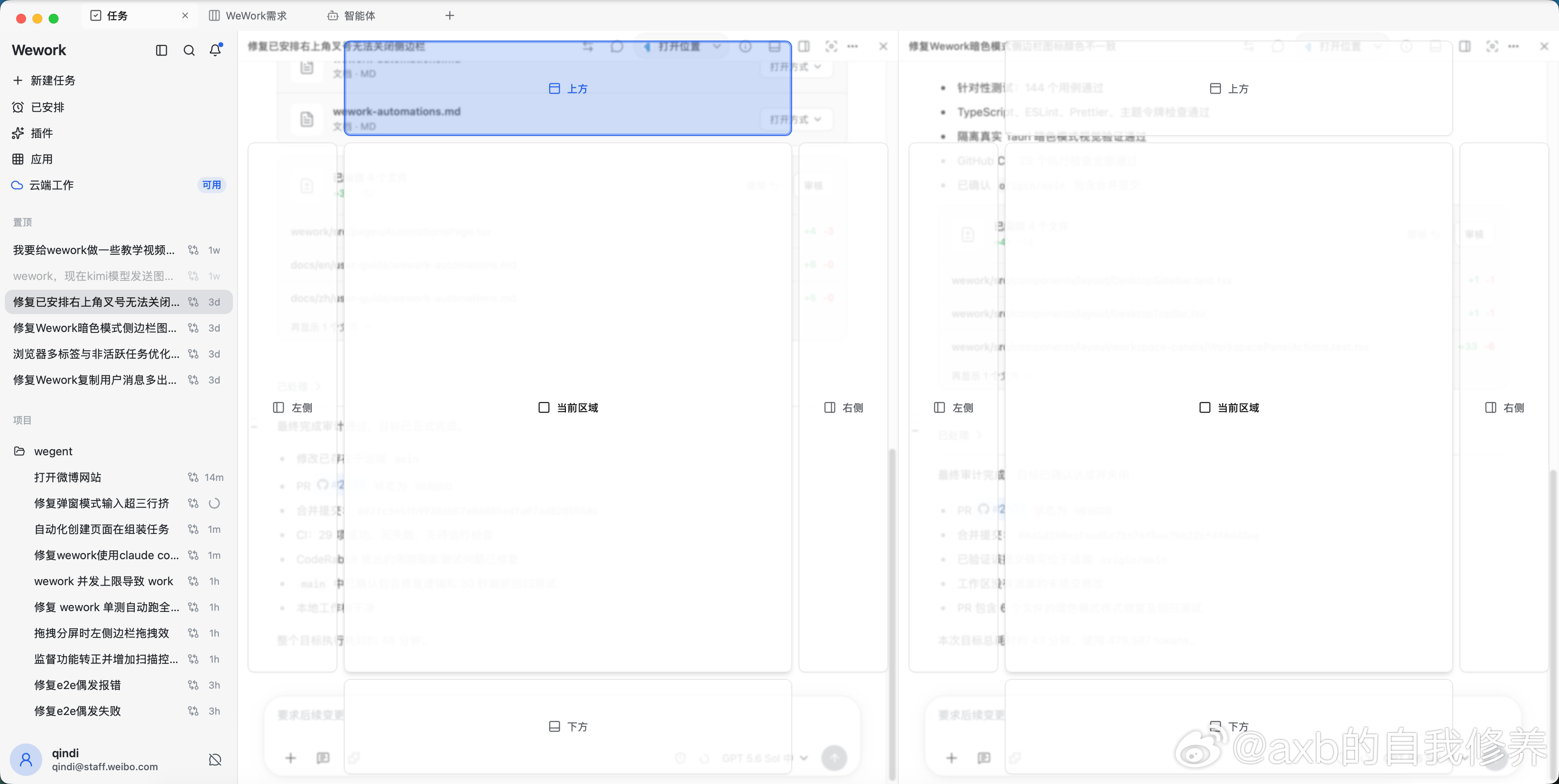Screen dimensions: 1559x784
Task: Open task 修复e2e偶发报错
Action: [119, 685]
